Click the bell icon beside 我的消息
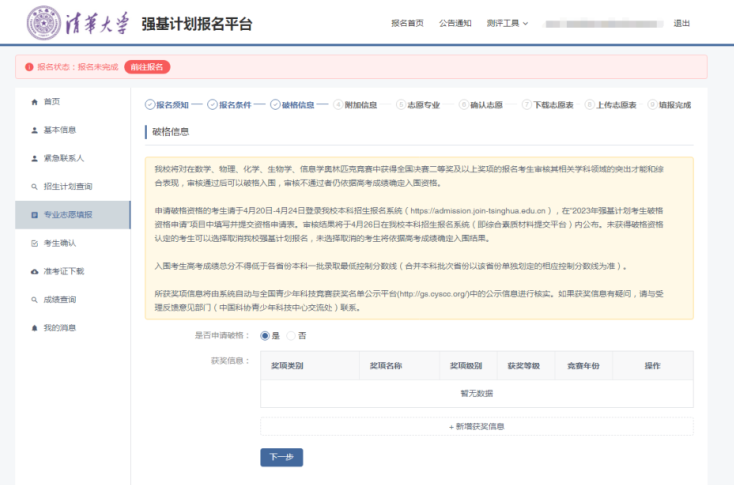The height and width of the screenshot is (485, 734). [34, 328]
